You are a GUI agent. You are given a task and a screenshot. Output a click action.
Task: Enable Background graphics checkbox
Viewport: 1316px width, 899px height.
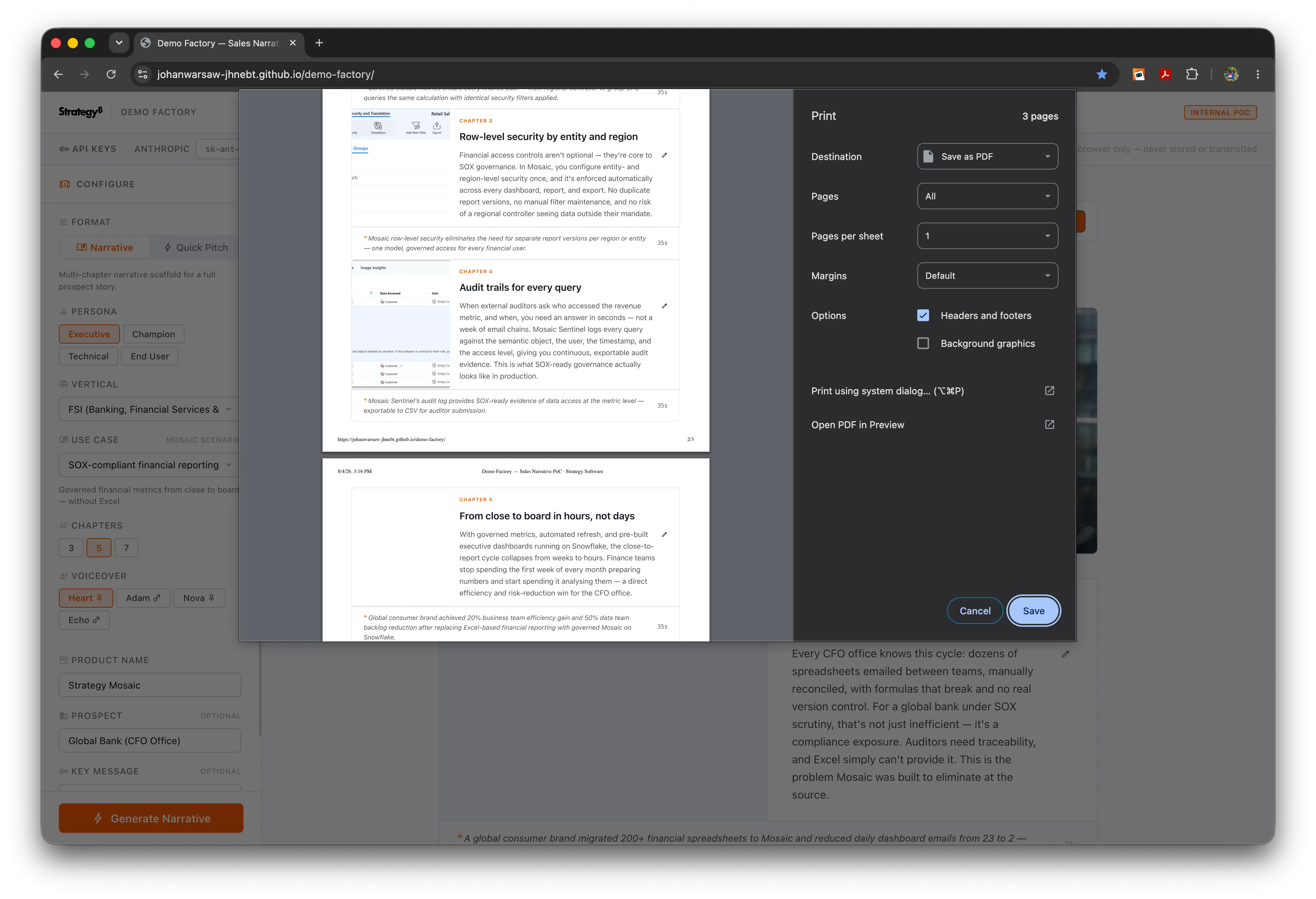[x=923, y=343]
